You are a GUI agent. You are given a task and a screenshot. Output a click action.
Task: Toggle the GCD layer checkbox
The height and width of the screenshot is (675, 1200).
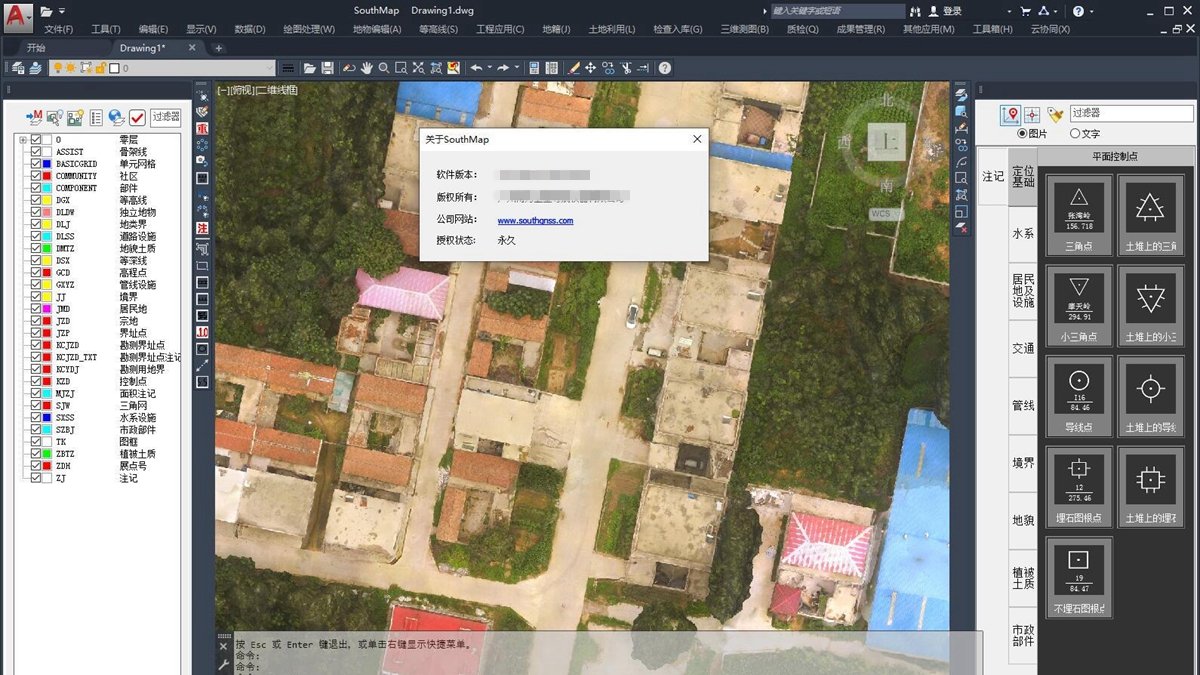[36, 272]
